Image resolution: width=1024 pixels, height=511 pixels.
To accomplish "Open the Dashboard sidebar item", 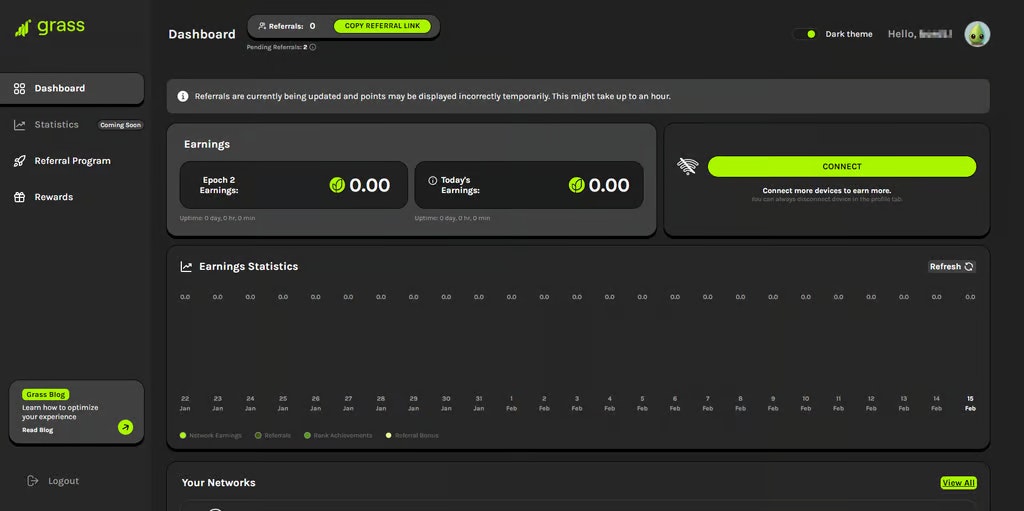I will click(x=72, y=88).
